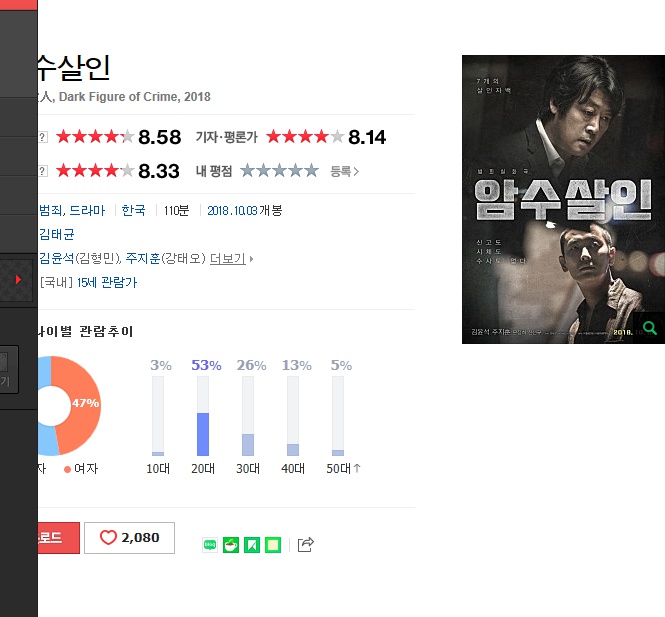Click the magnifier icon on poster
This screenshot has width=665, height=617.
pos(649,327)
